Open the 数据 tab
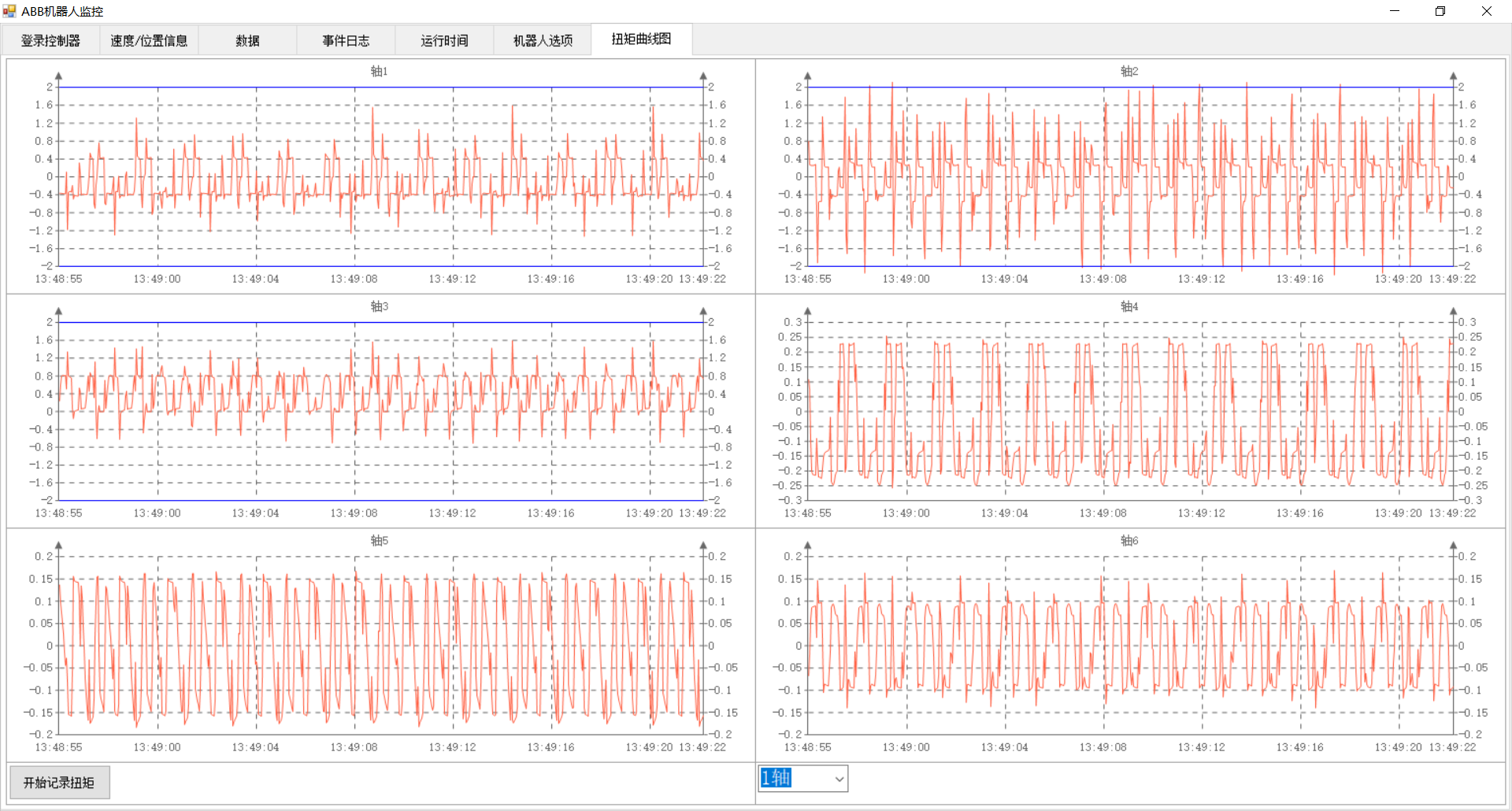The image size is (1512, 811). 246,40
